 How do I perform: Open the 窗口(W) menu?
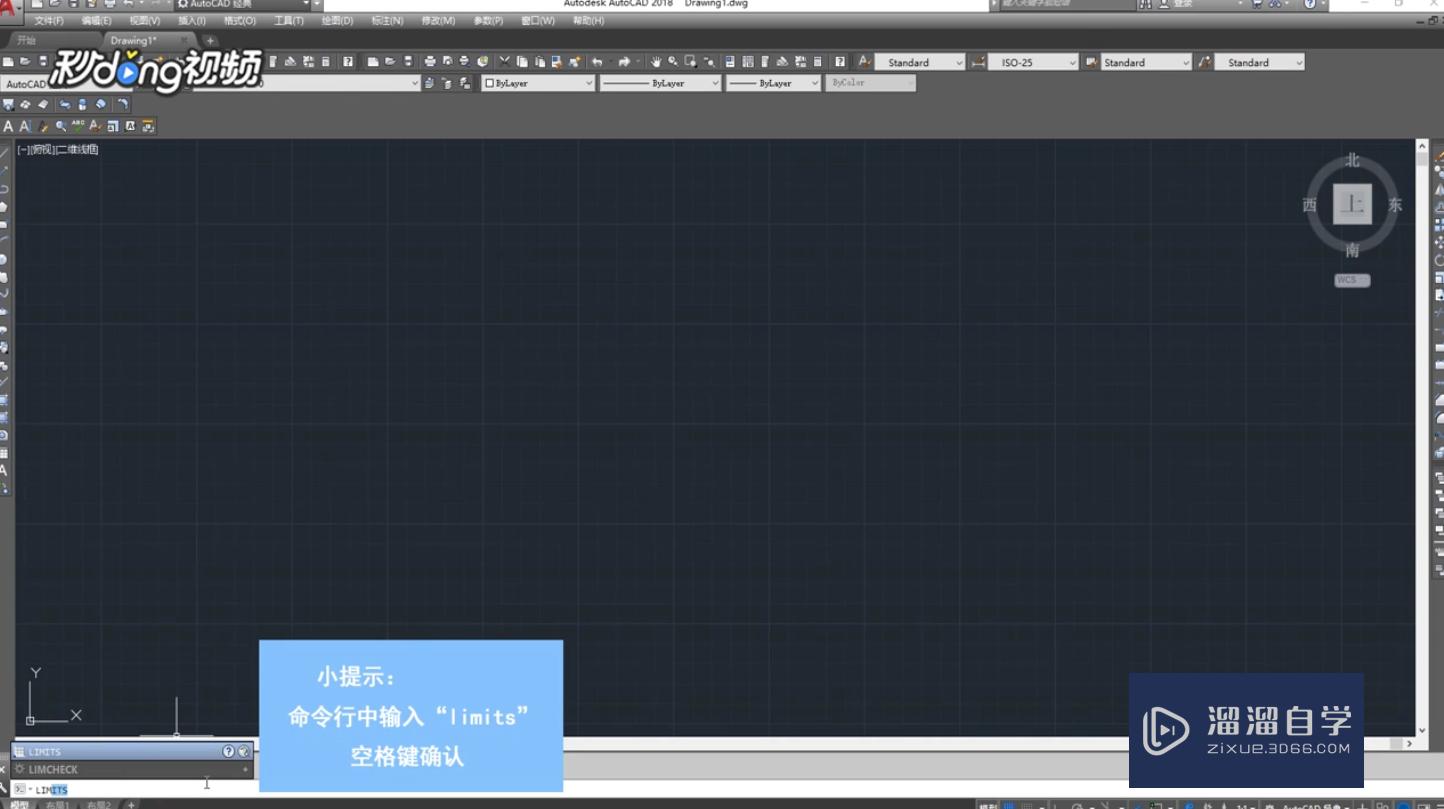[x=538, y=21]
